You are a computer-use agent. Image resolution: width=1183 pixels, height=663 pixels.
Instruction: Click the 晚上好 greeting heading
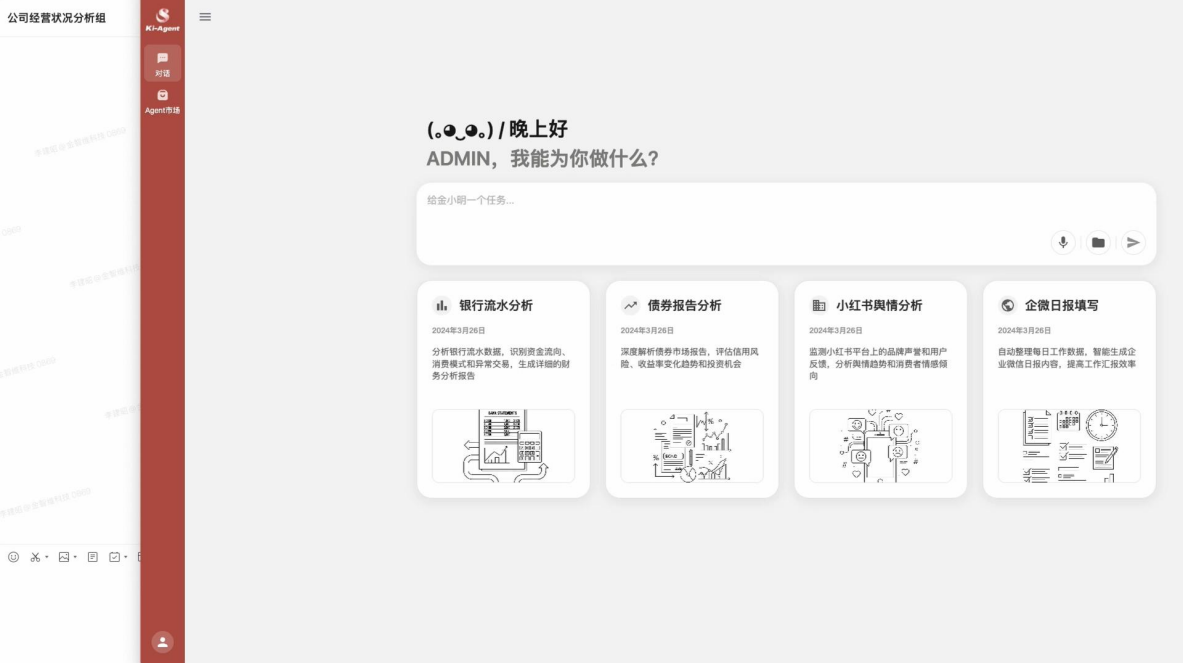[x=538, y=129]
